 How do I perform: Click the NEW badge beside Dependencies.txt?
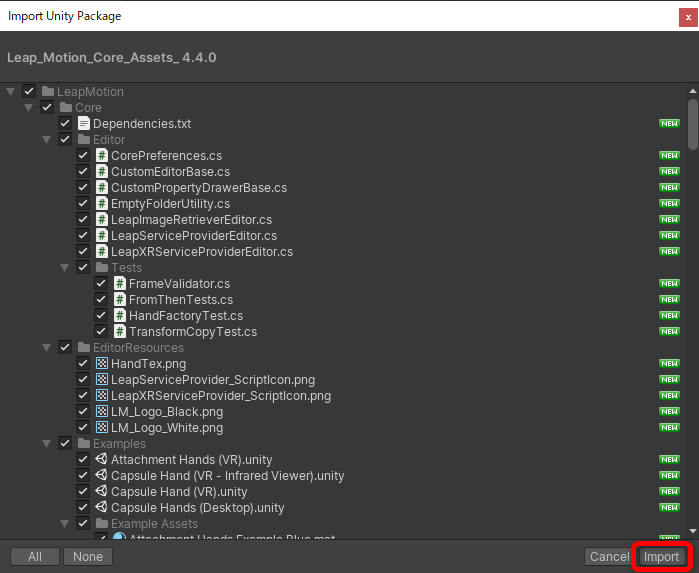coord(669,124)
